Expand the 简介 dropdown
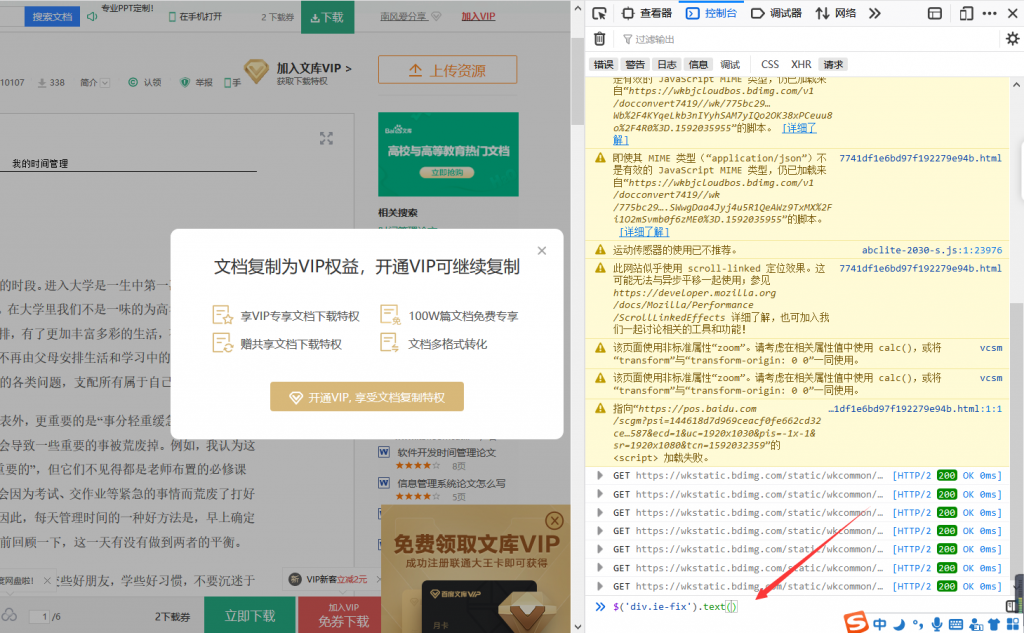 (93, 82)
